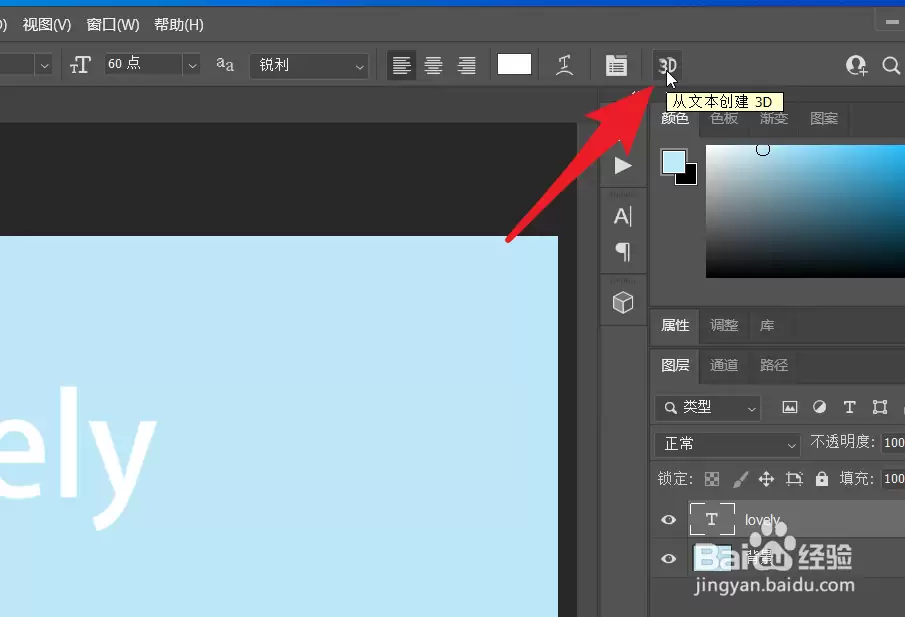The width and height of the screenshot is (905, 617).
Task: Lock all padlock icon
Action: pos(822,479)
